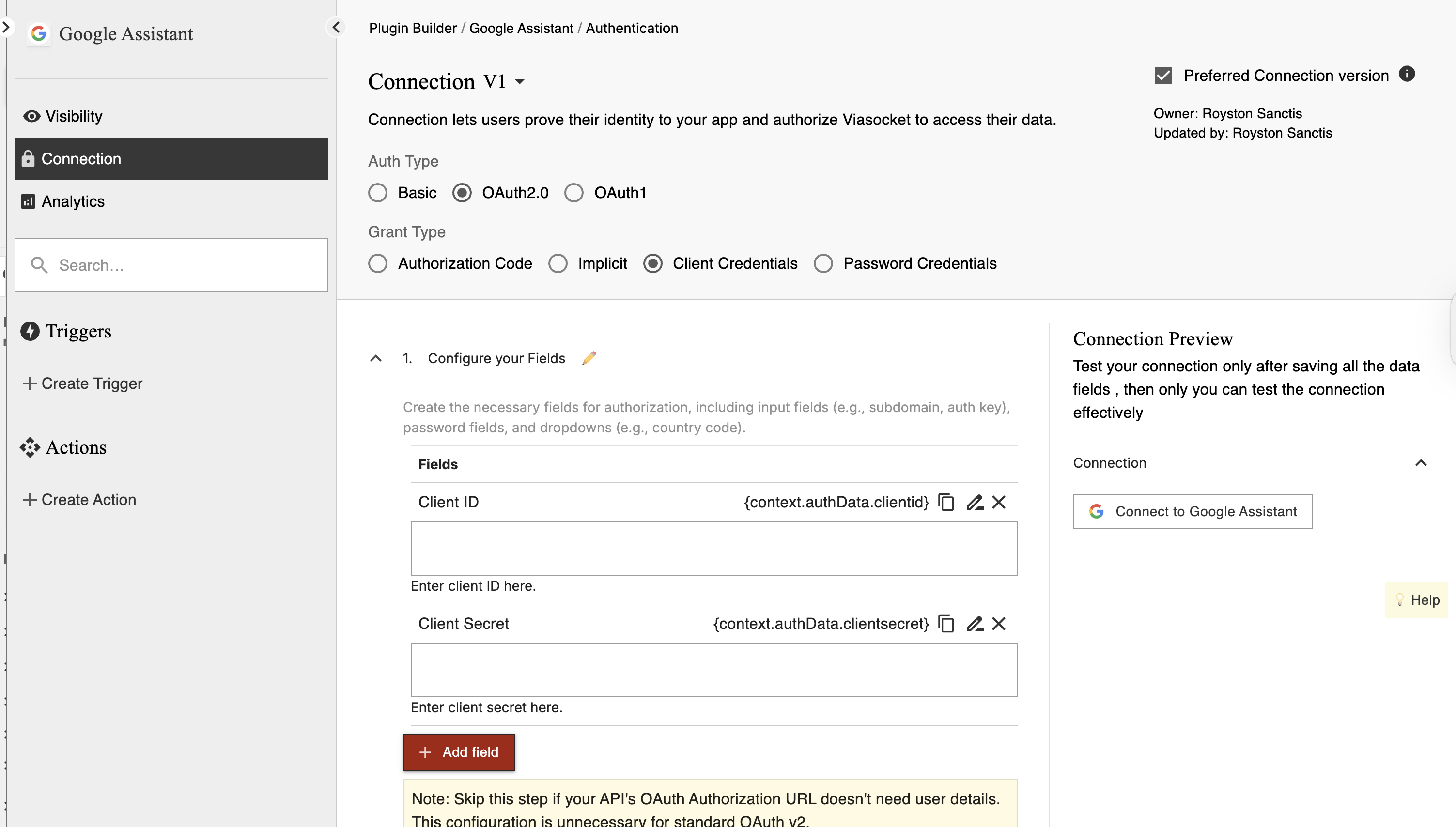Click into the Client Secret input
The image size is (1456, 827).
(714, 670)
